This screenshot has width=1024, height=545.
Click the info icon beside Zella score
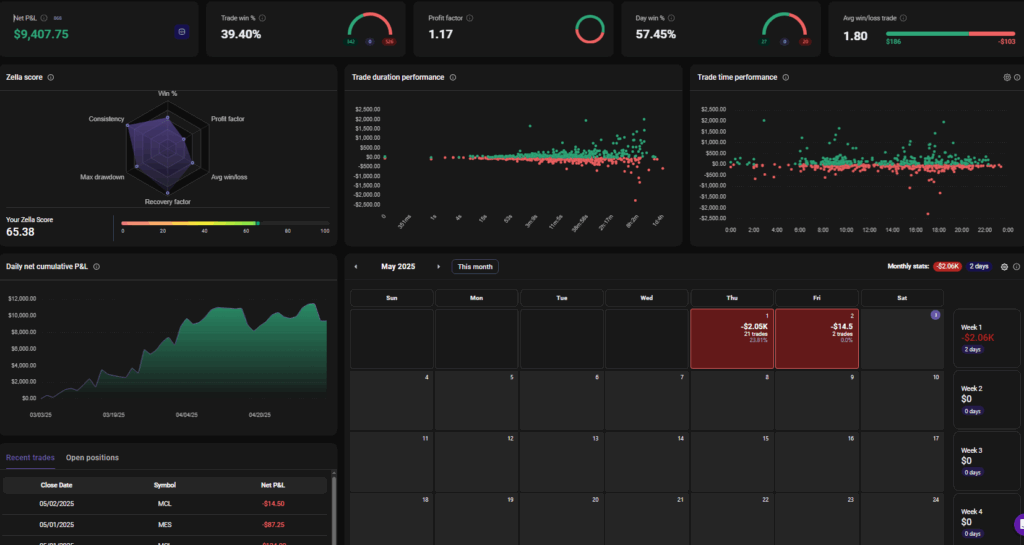(50, 77)
